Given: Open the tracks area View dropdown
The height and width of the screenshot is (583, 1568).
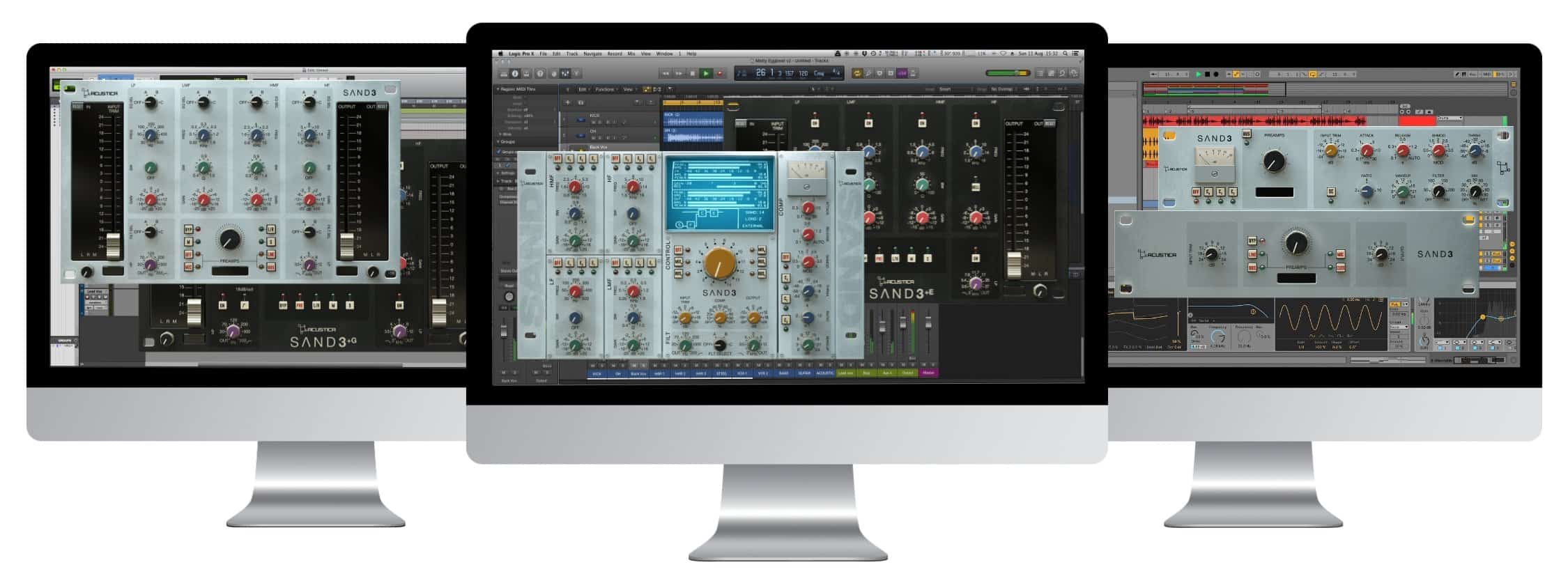Looking at the screenshot, I should 629,89.
